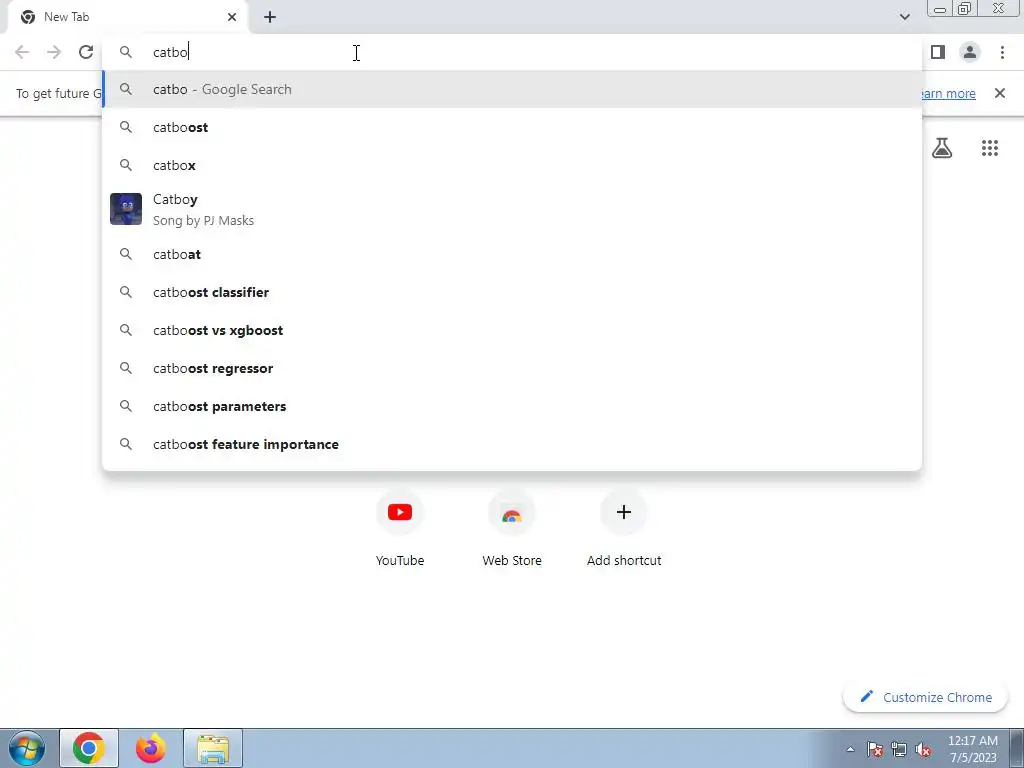Click the muted volume tray icon
Screen dimensions: 1024x768
pos(923,749)
